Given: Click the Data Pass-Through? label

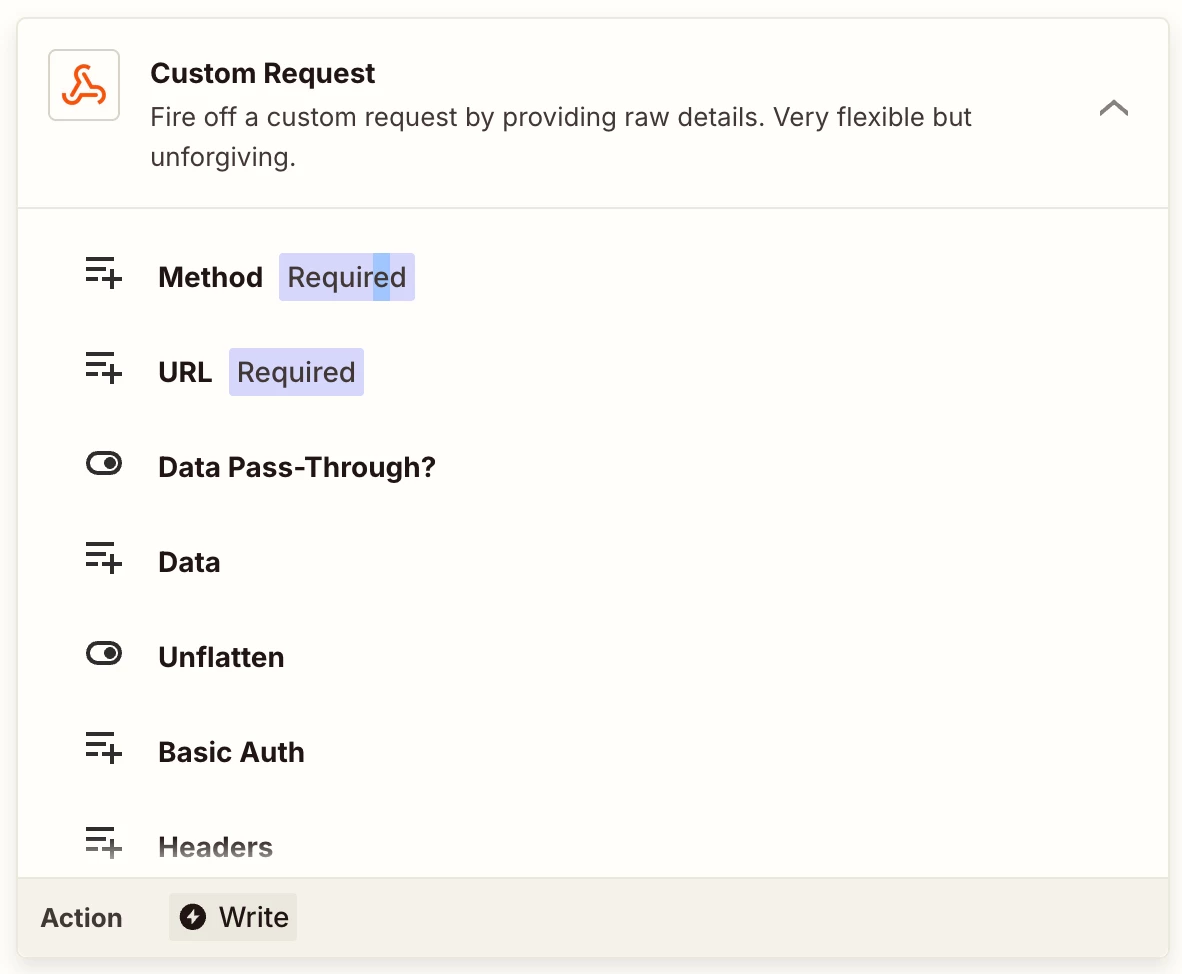Looking at the screenshot, I should tap(297, 467).
